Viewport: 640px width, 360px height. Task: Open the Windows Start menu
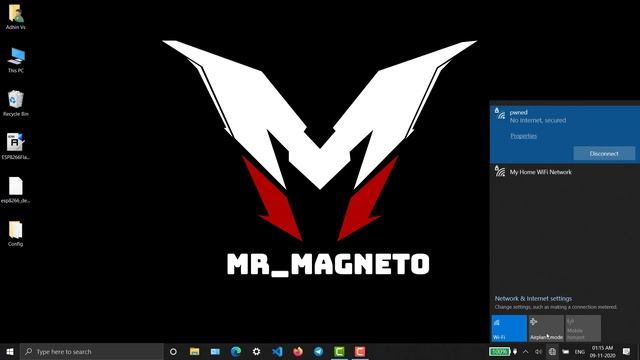(10, 351)
